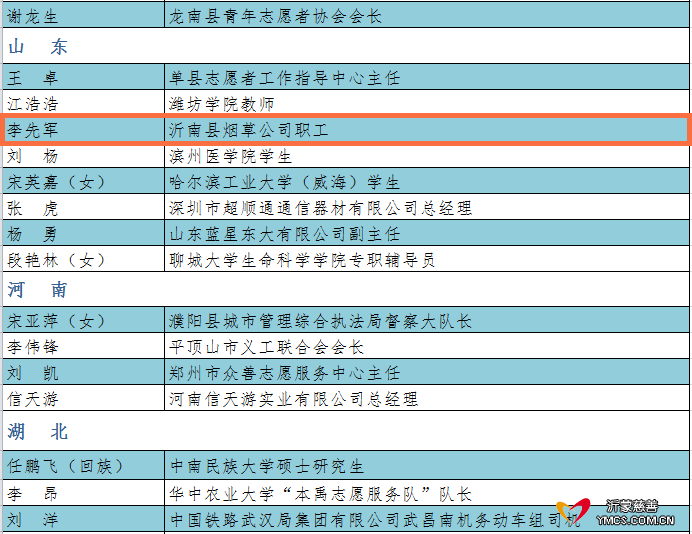Viewport: 692px width, 534px height.
Task: Select the cell 滨州医学院学生
Action: pyautogui.click(x=427, y=156)
